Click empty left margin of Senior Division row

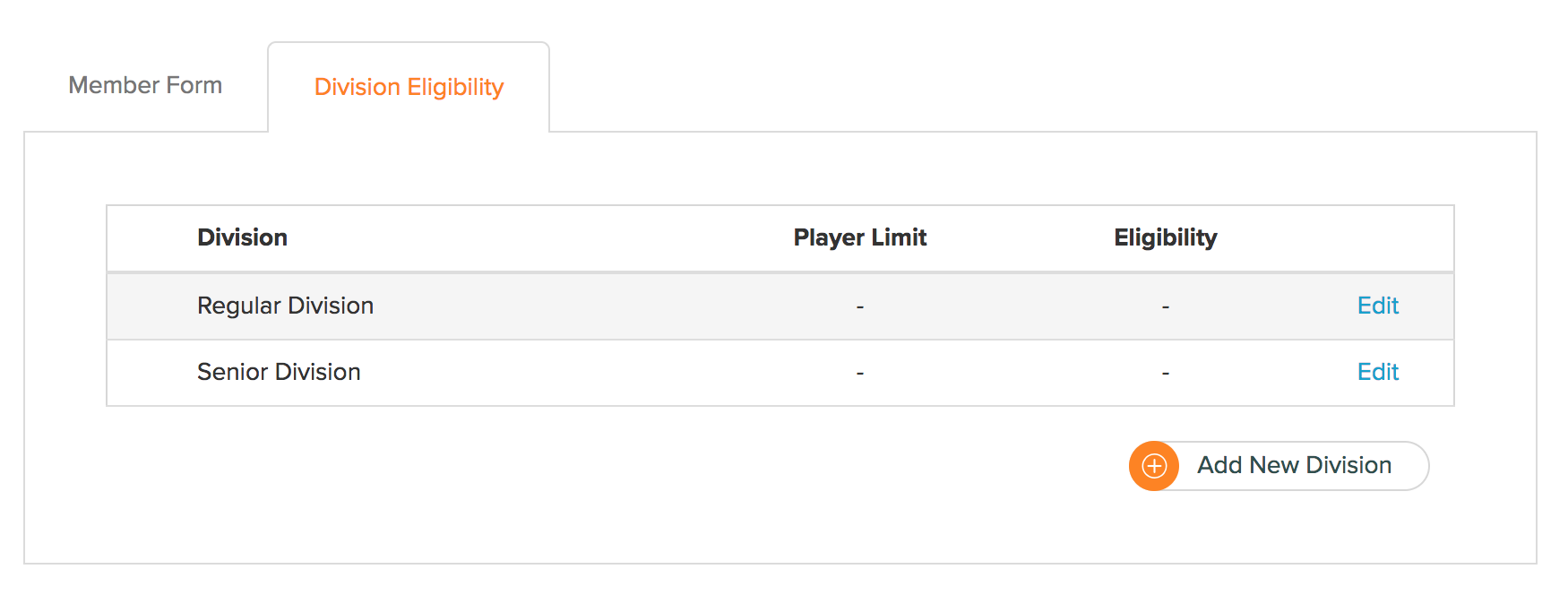tap(152, 373)
